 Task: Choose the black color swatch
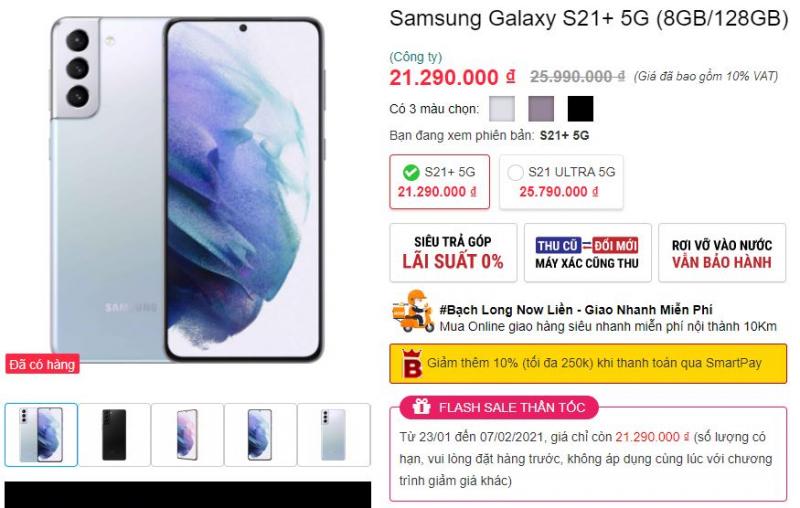(581, 109)
